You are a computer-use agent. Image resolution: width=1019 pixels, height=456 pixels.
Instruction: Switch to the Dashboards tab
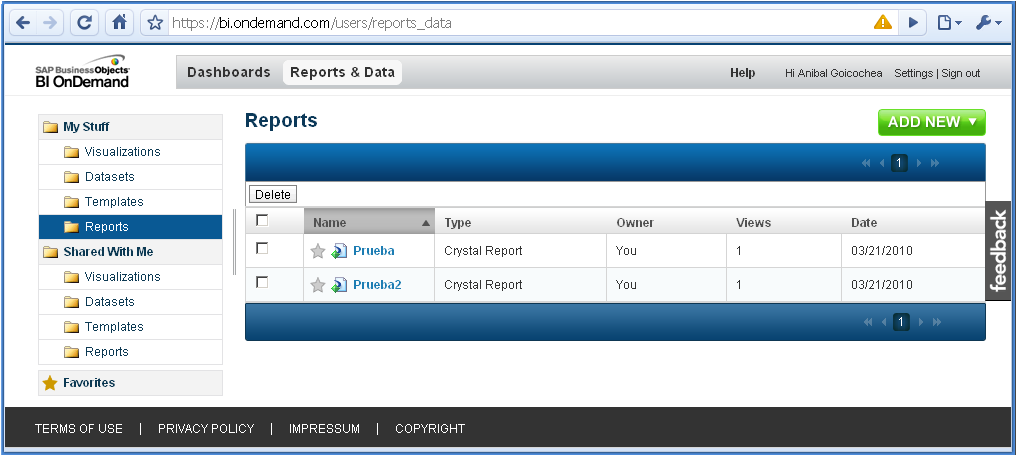pyautogui.click(x=228, y=72)
